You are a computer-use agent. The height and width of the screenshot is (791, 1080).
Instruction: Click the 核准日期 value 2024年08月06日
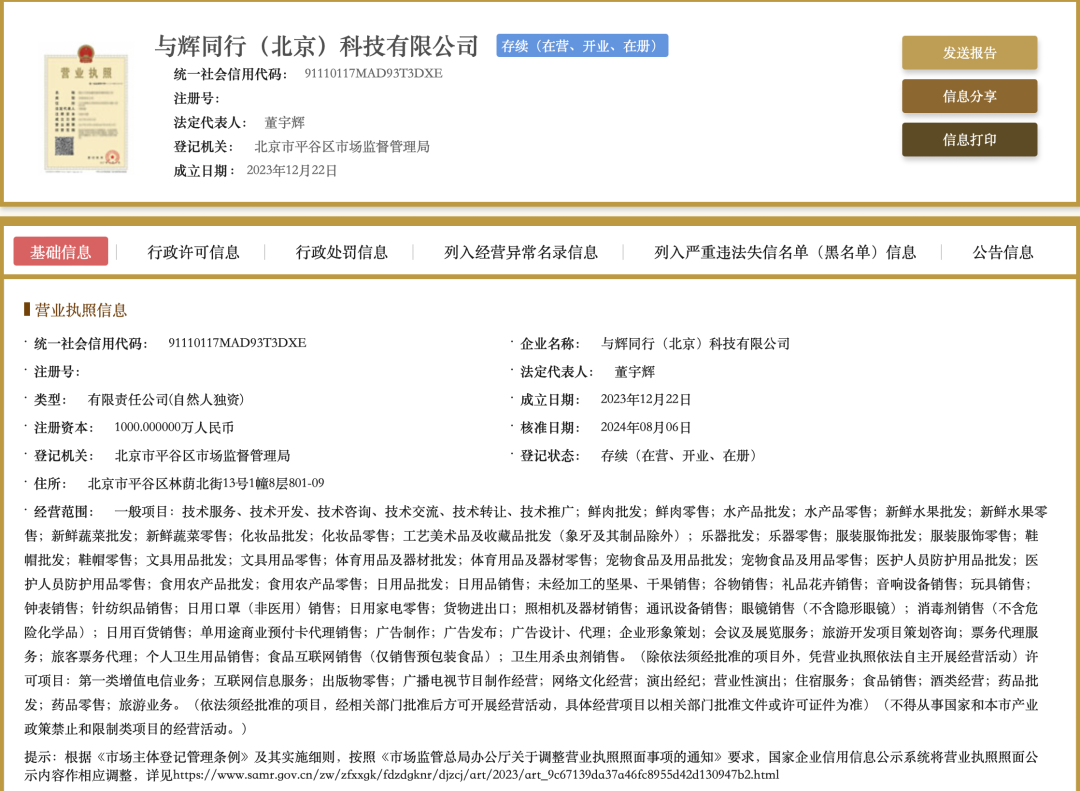point(646,427)
